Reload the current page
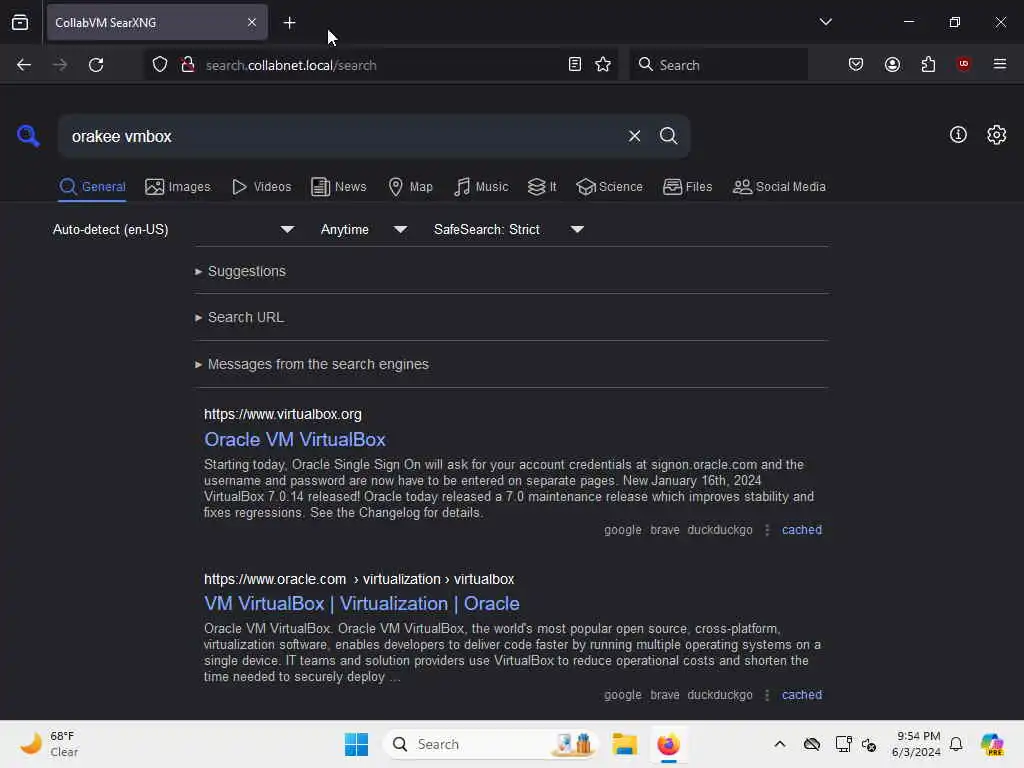 96,65
